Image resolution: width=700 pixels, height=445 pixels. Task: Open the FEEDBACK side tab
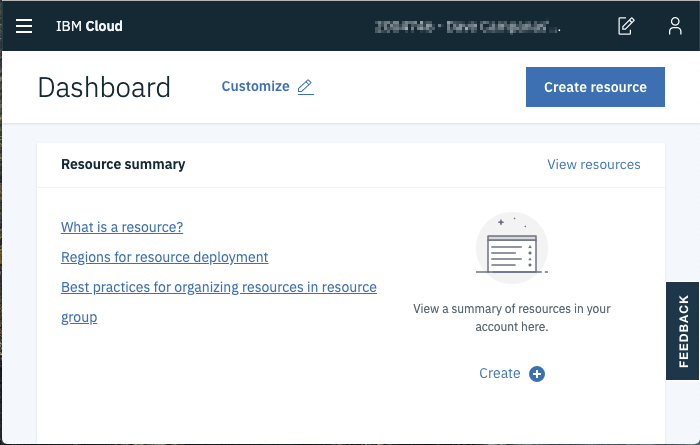pos(683,331)
